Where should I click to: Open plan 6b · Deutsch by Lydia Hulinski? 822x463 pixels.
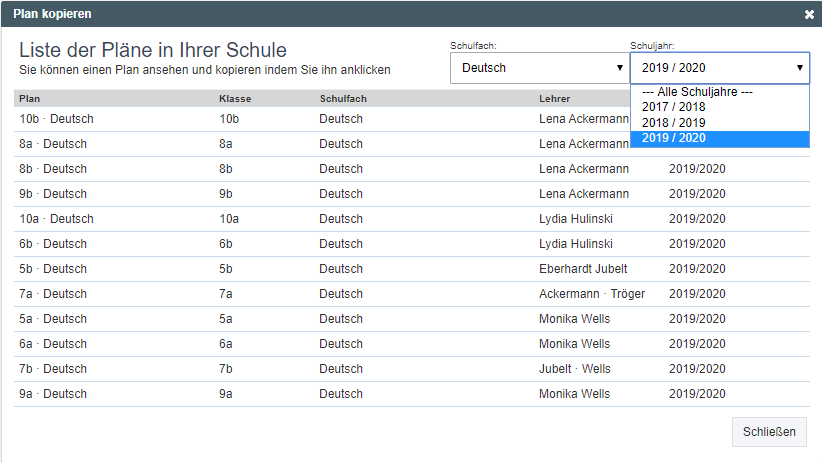(x=53, y=244)
